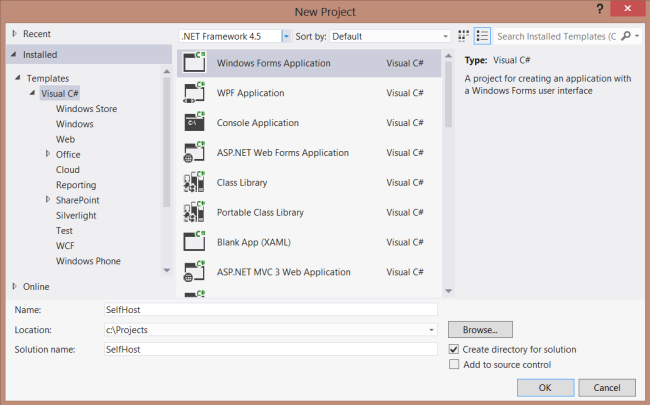Open the .NET Framework version dropdown
This screenshot has width=650, height=405.
286,36
